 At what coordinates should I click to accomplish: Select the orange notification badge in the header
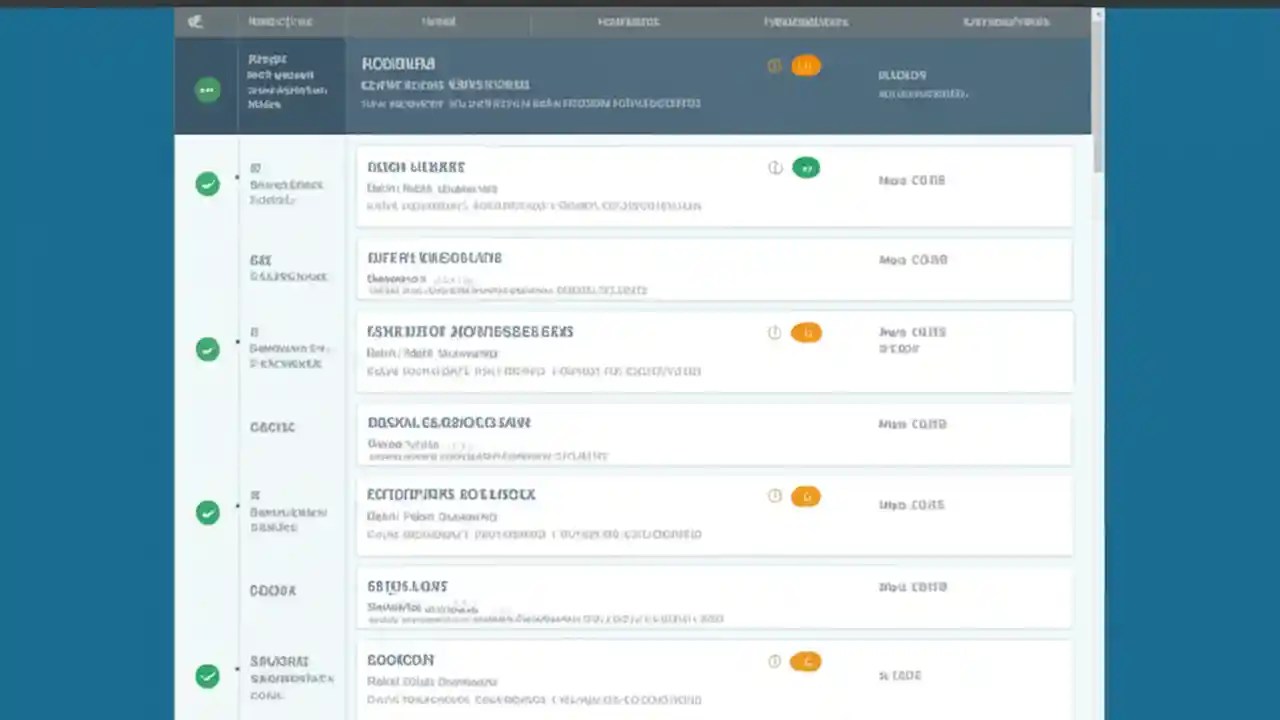tap(806, 65)
